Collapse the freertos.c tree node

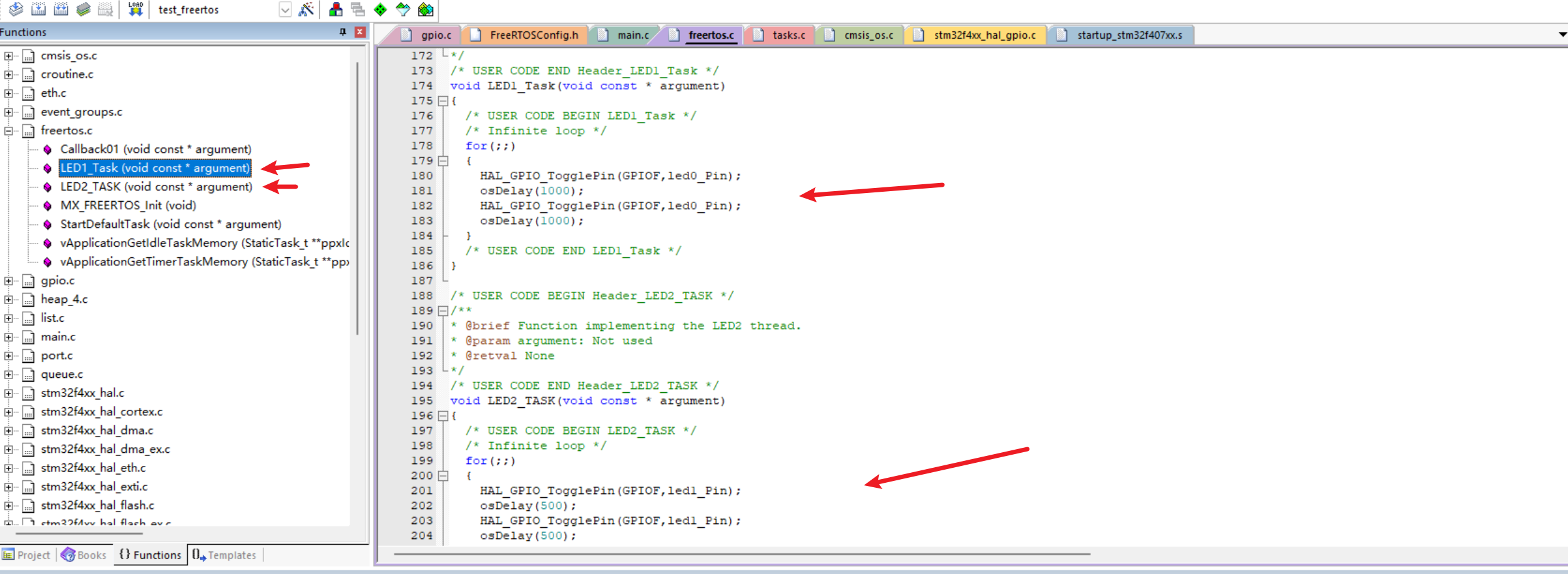(x=8, y=131)
